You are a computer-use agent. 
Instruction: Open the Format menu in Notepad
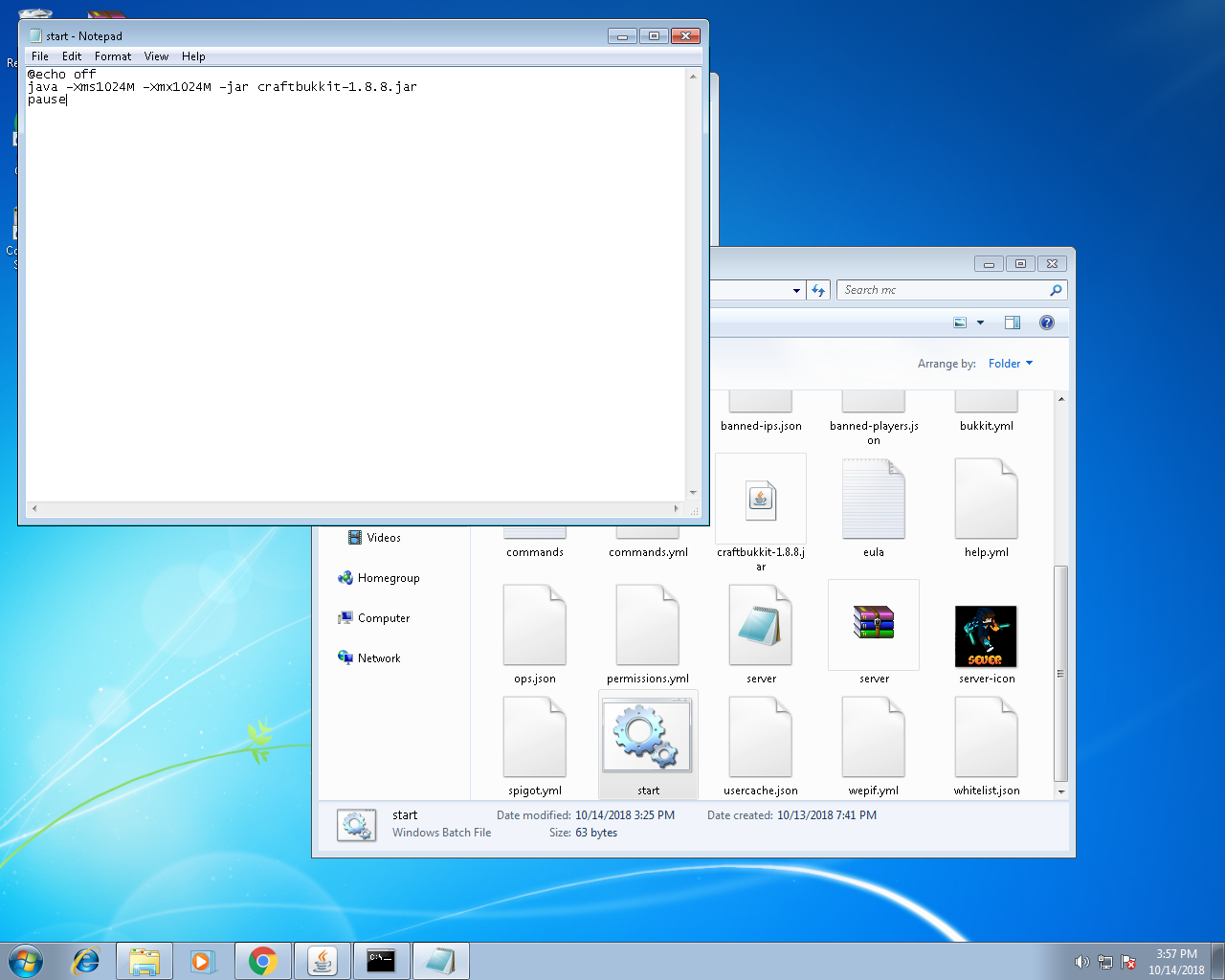[x=113, y=56]
